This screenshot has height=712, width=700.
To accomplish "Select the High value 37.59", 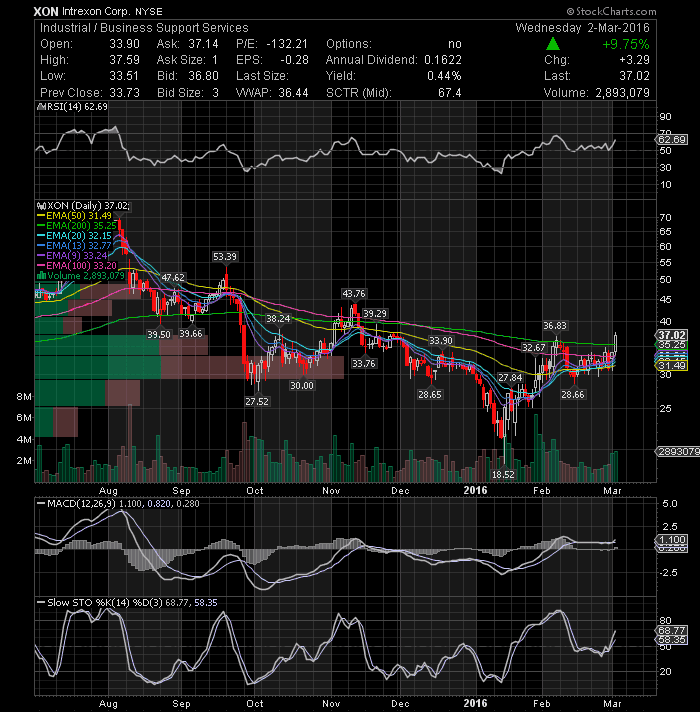I will (124, 60).
